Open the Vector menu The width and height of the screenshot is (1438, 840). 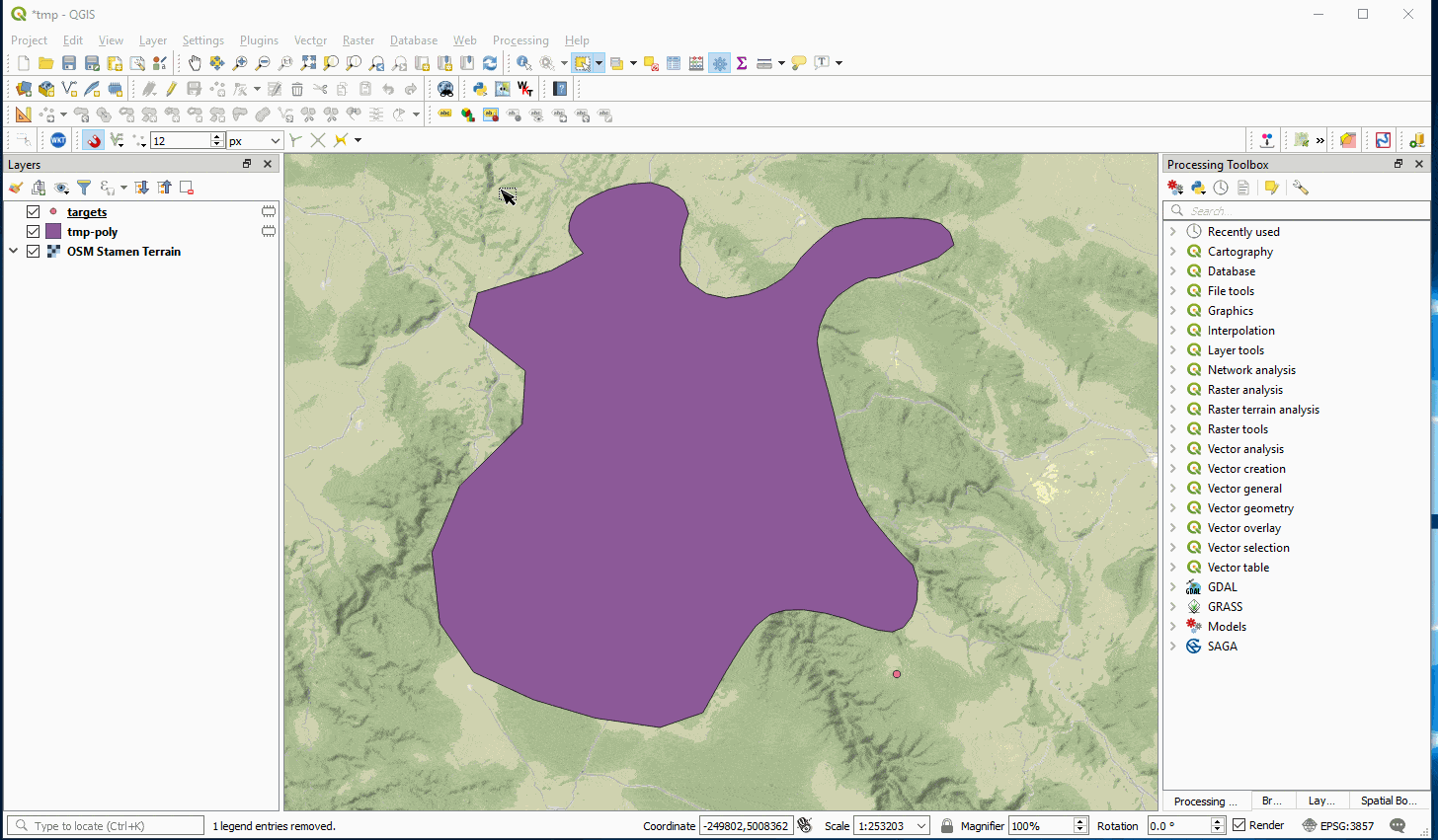(x=310, y=40)
